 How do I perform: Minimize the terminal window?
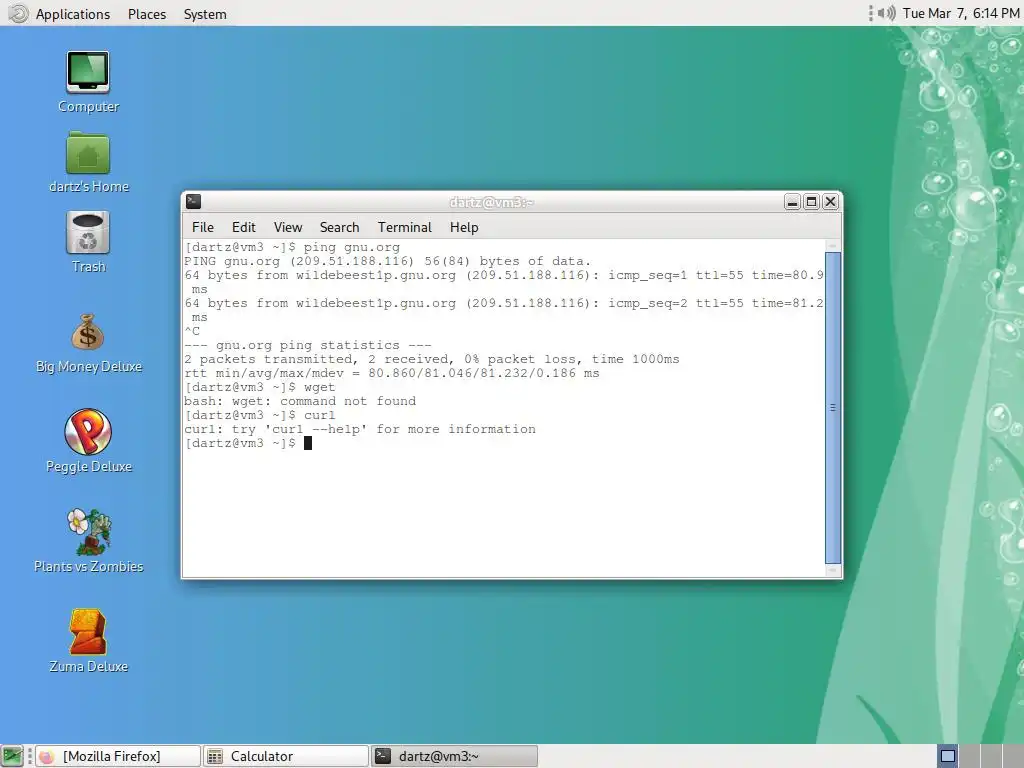pyautogui.click(x=792, y=202)
